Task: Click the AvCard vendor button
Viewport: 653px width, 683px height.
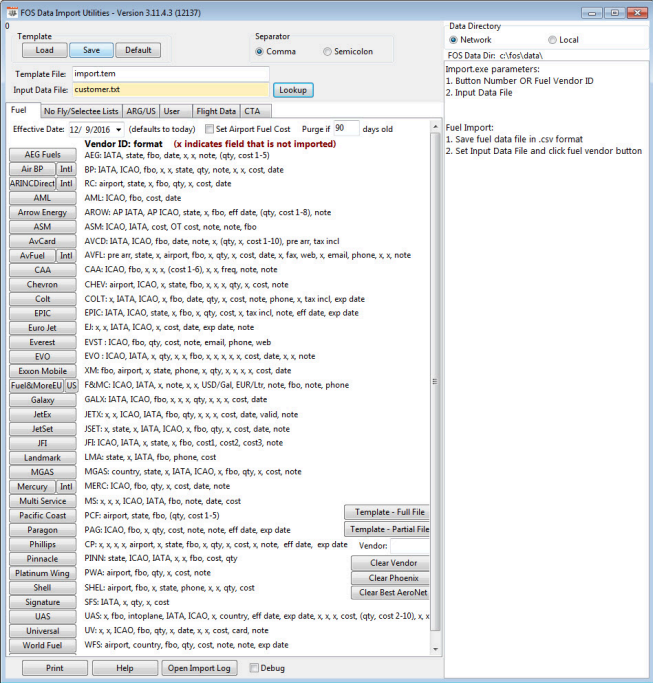Action: (x=43, y=241)
